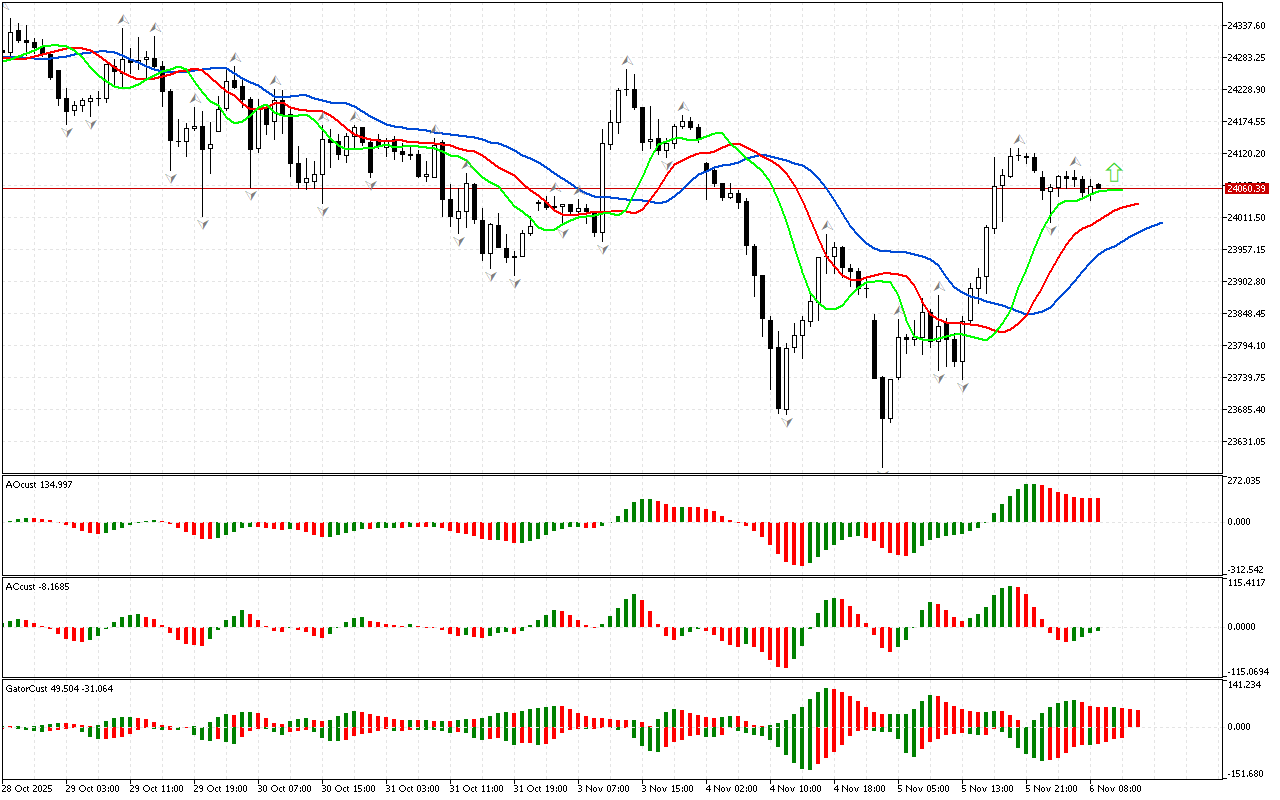1280x800 pixels.
Task: Click the 272.035 AOcust scale value
Action: [1244, 482]
